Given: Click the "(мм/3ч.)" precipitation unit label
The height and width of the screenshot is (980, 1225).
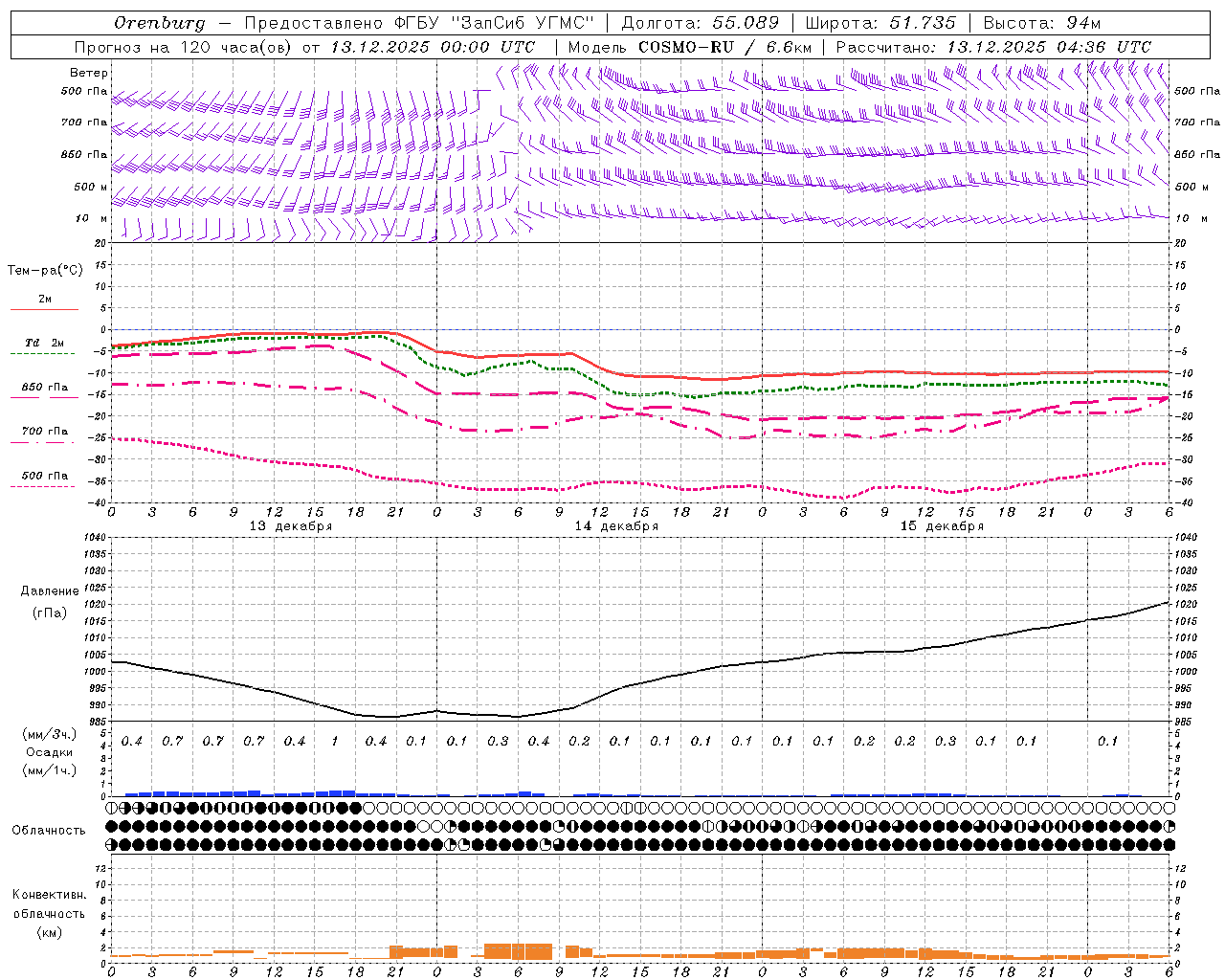Looking at the screenshot, I should tap(51, 734).
